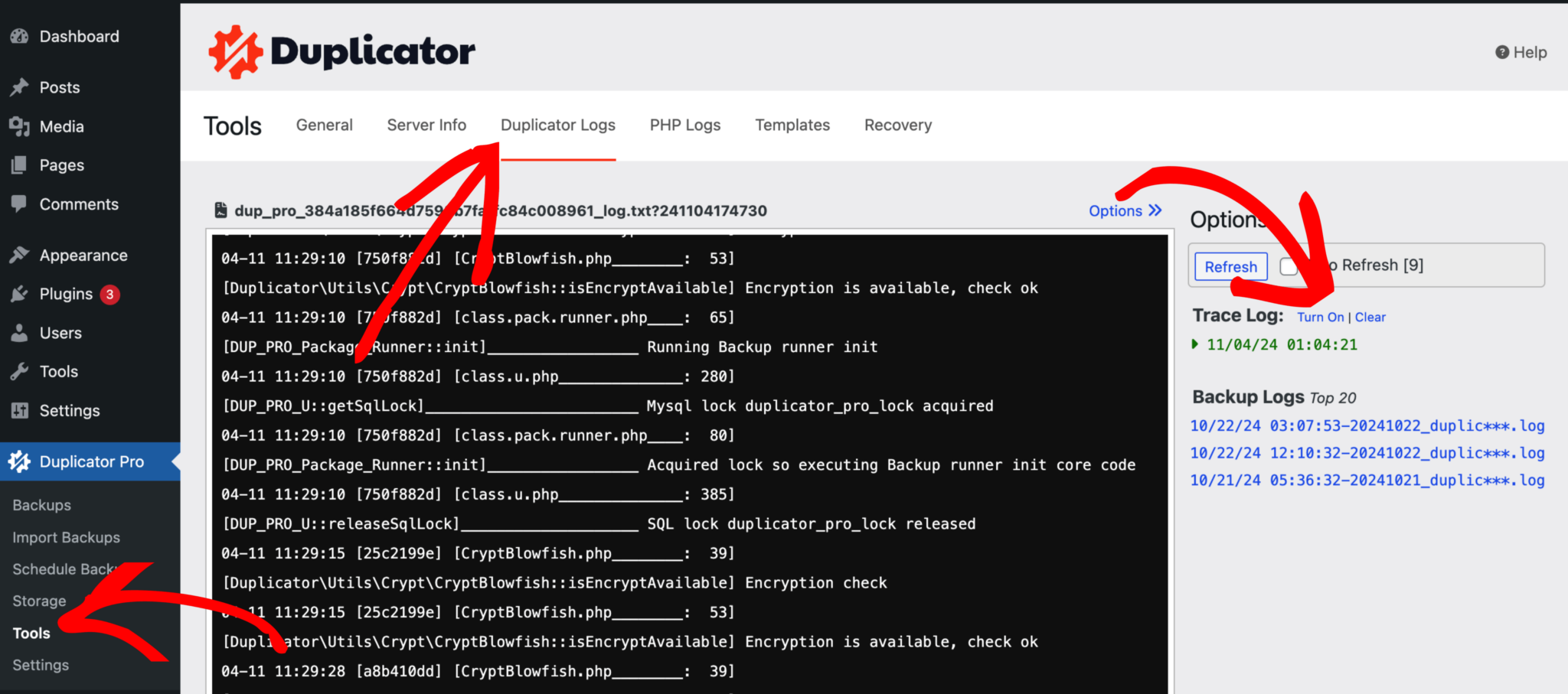This screenshot has height=694, width=1568.
Task: Open the Comments section icon
Action: pyautogui.click(x=18, y=204)
